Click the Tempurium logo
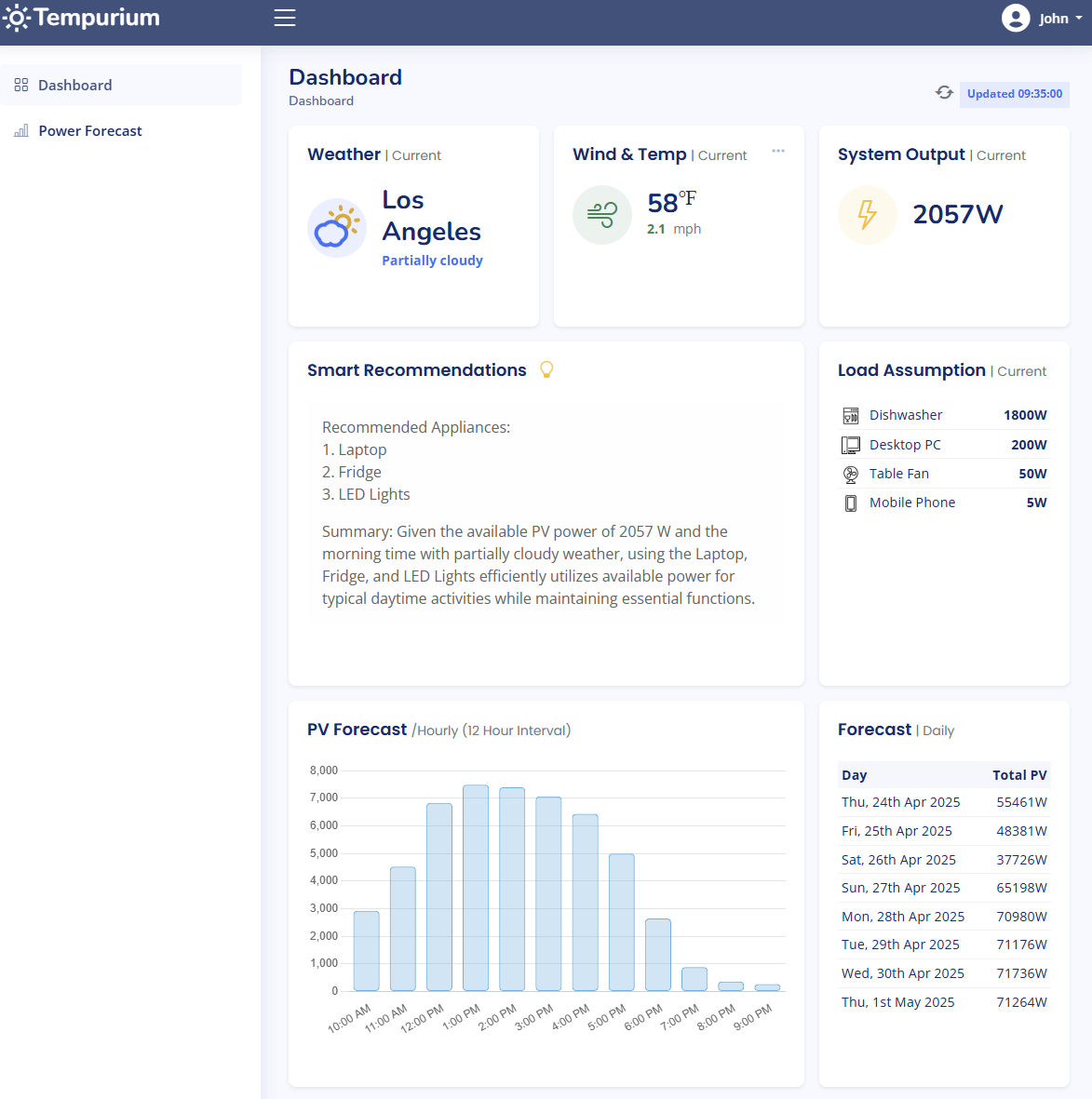The height and width of the screenshot is (1099, 1092). tap(82, 19)
